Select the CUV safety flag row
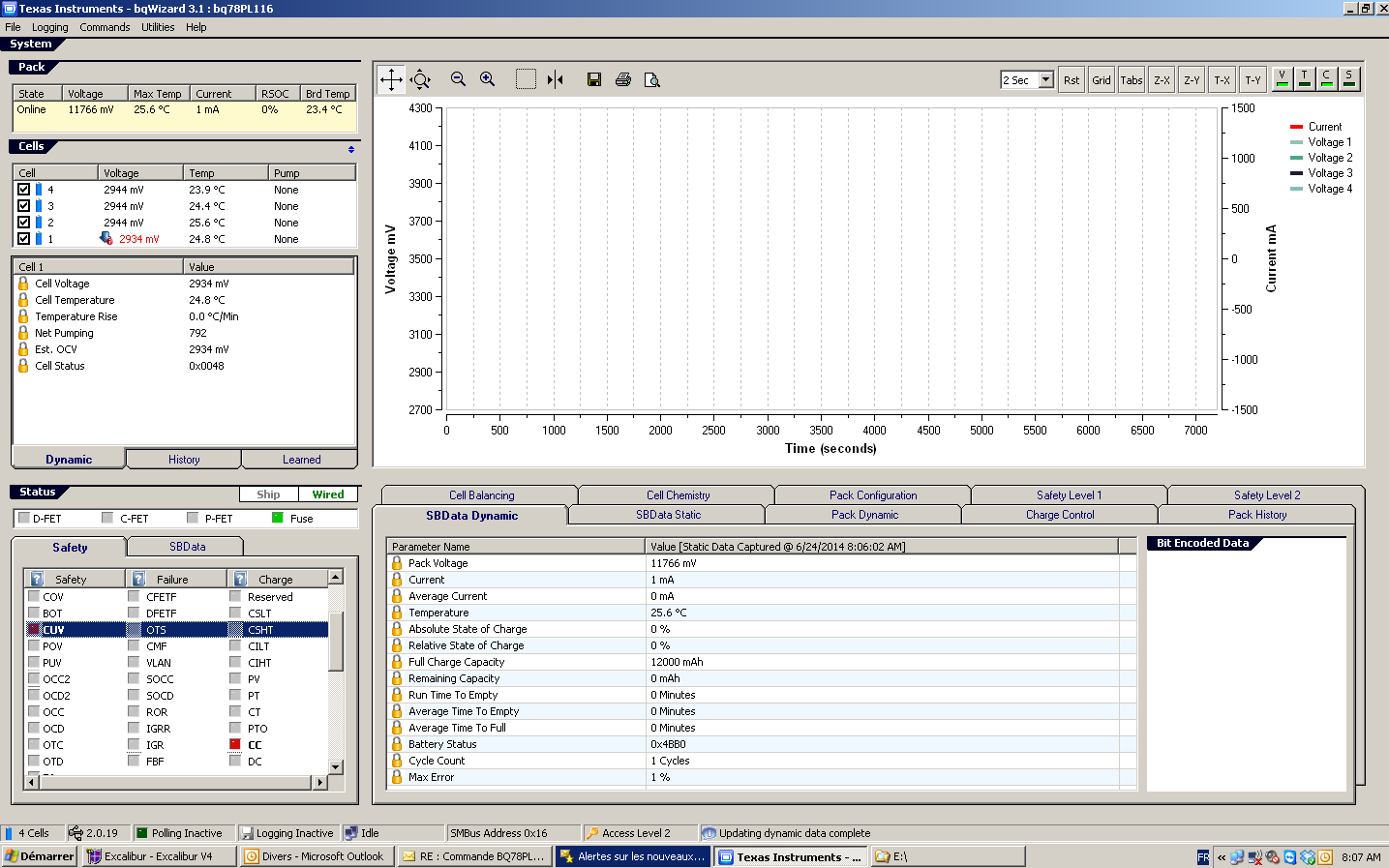Screen dimensions: 1389x868 (x=176, y=630)
